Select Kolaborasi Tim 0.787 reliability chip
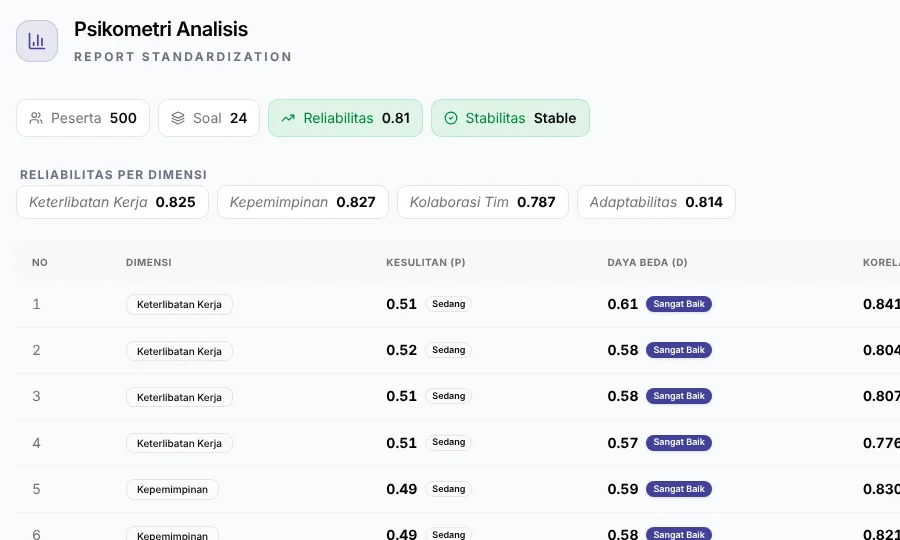This screenshot has height=540, width=900. (x=483, y=202)
